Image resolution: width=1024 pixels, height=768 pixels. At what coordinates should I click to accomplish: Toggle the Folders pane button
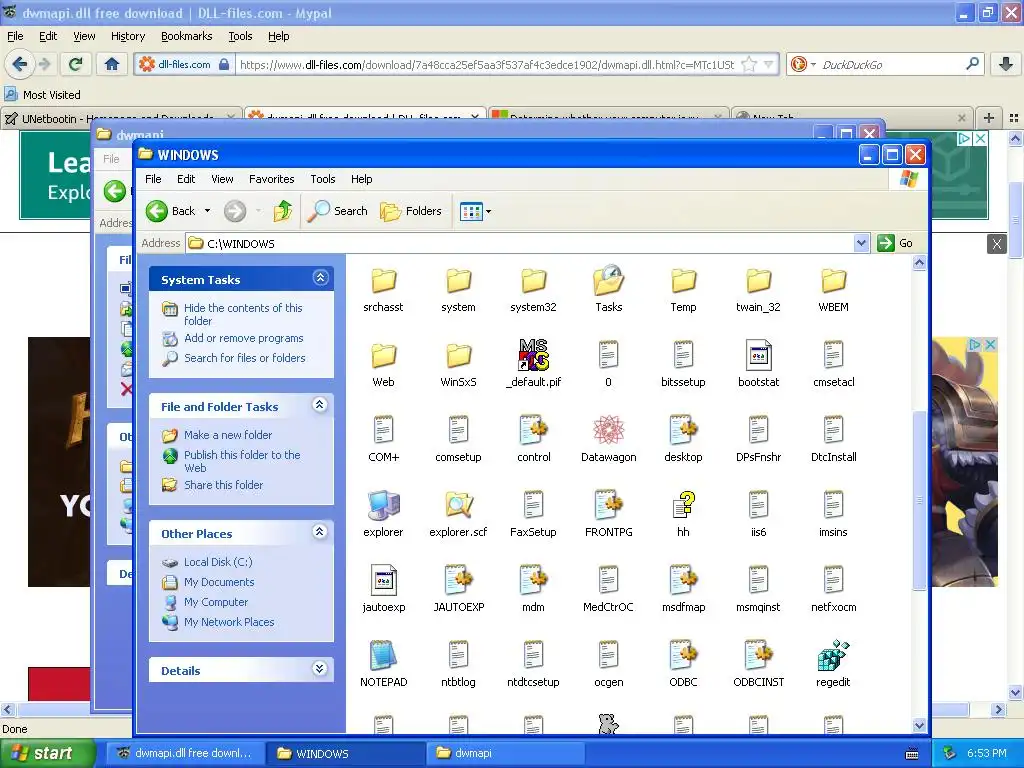(x=411, y=211)
